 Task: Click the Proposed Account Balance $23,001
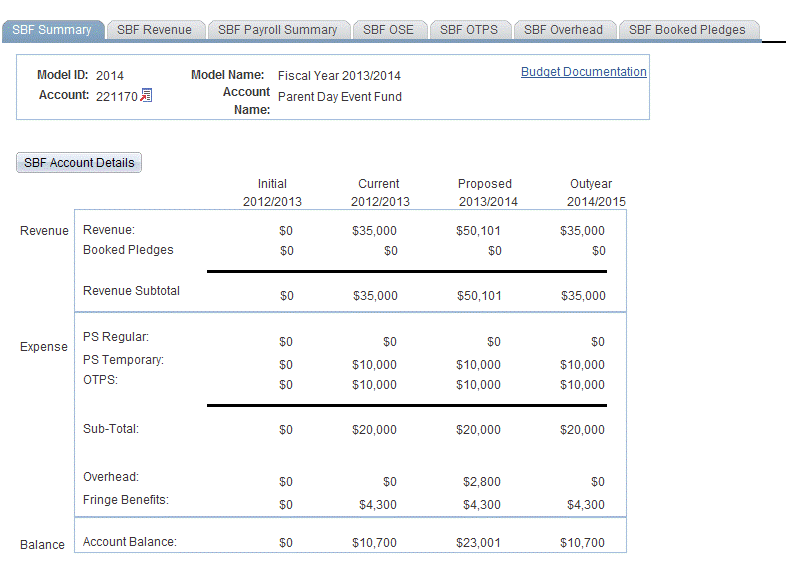tap(478, 543)
